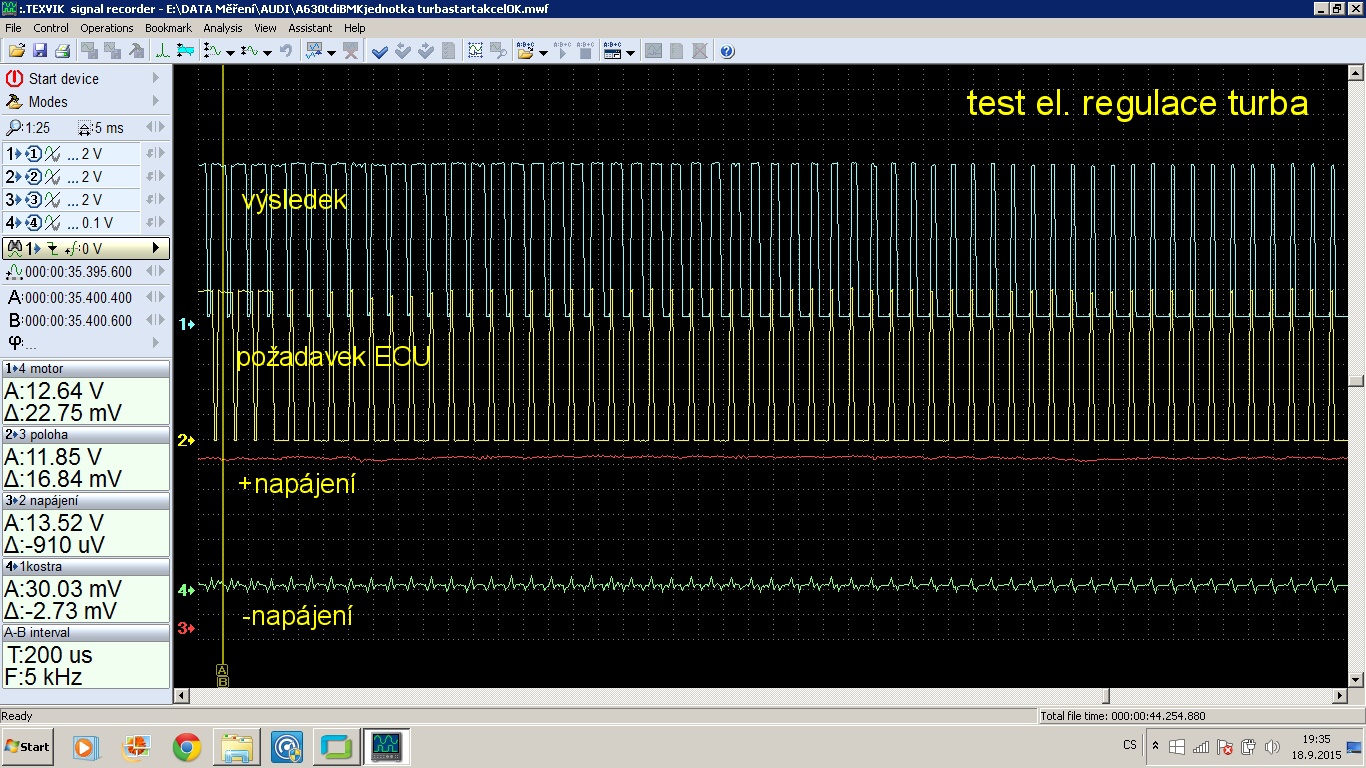Click channel 3 coupling wave icon
1366x768 pixels.
tap(52, 200)
